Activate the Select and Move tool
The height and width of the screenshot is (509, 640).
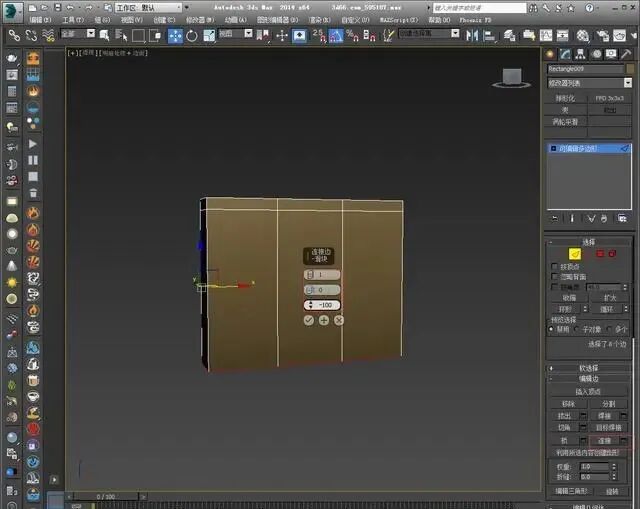[175, 36]
